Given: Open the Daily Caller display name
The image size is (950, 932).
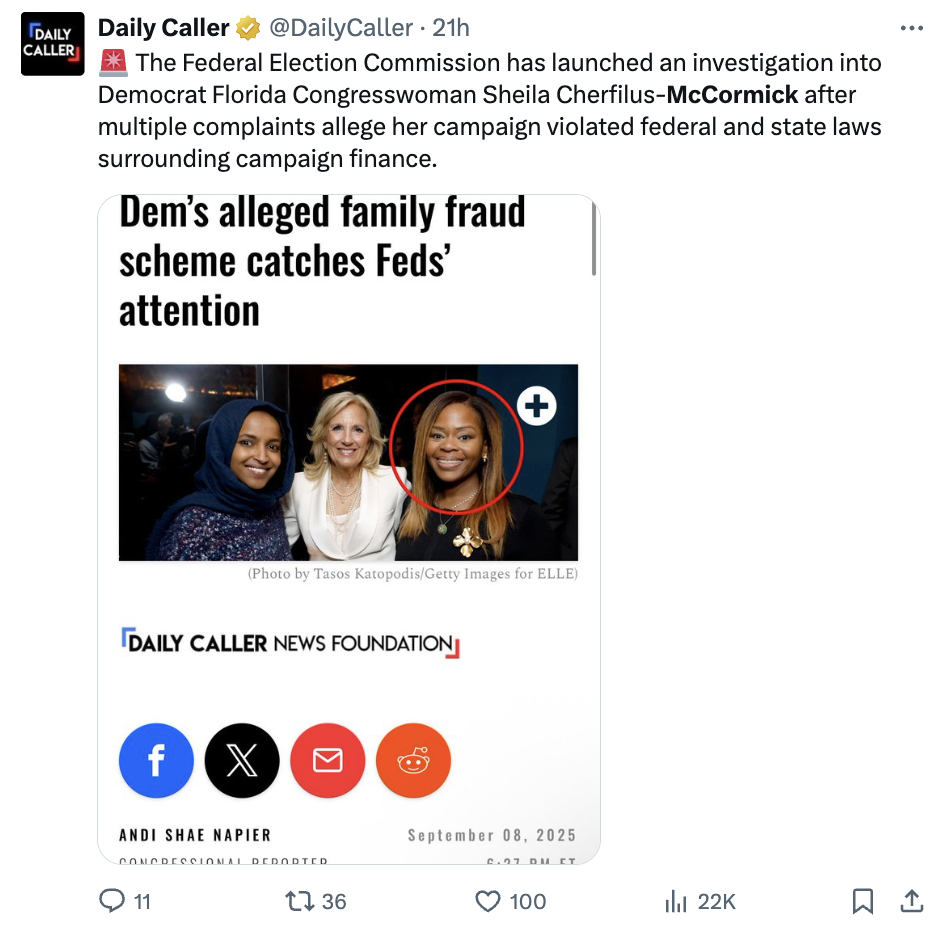Looking at the screenshot, I should tap(164, 28).
